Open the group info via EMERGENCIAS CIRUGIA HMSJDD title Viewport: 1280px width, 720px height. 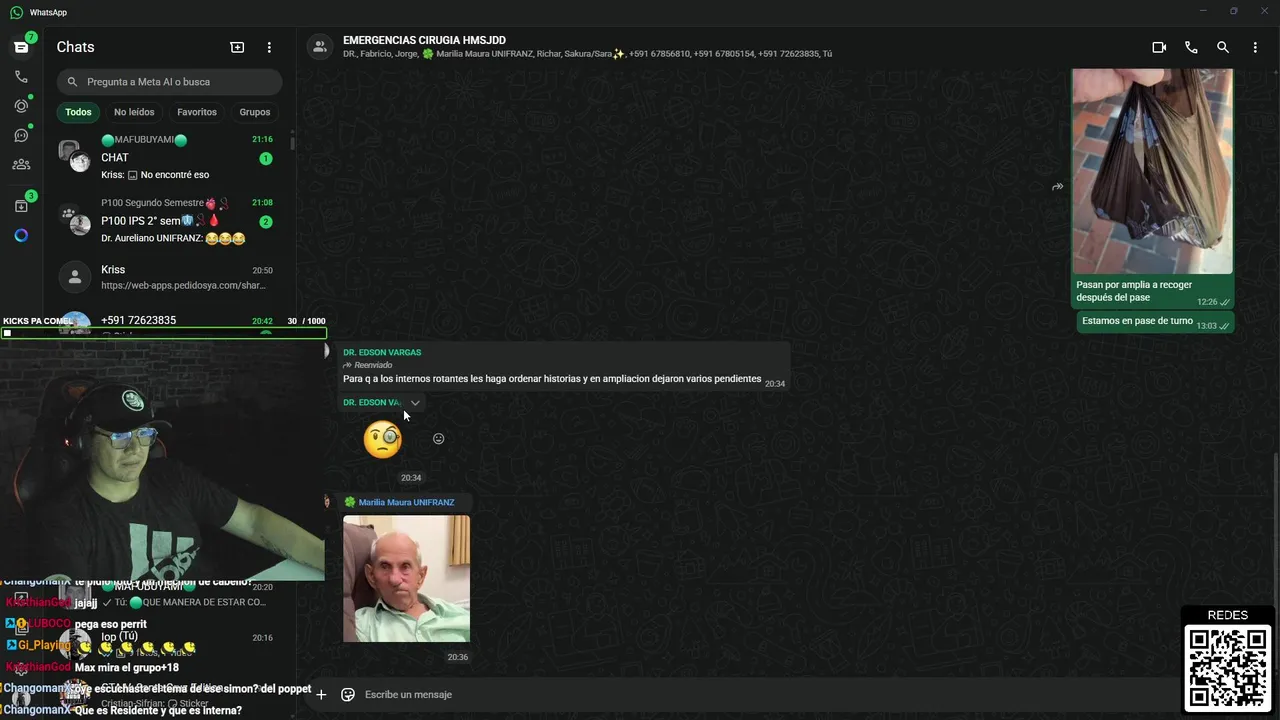424,41
